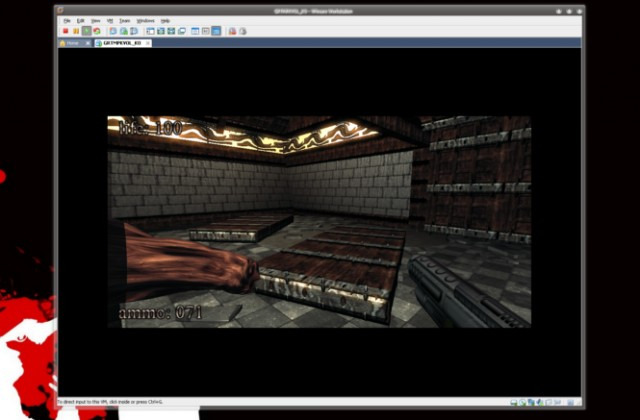Screen dimensions: 640x420
Task: Click the 'ammo: 071' HUD text
Action: (160, 313)
